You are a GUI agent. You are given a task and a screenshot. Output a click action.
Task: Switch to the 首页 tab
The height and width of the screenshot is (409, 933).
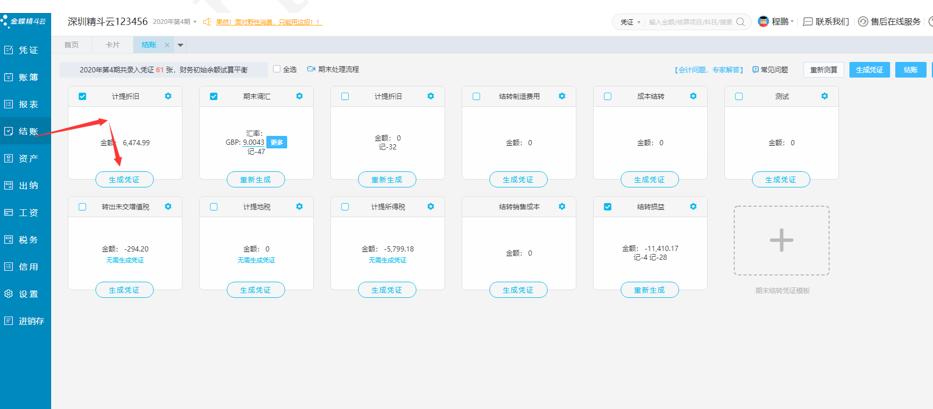[71, 45]
